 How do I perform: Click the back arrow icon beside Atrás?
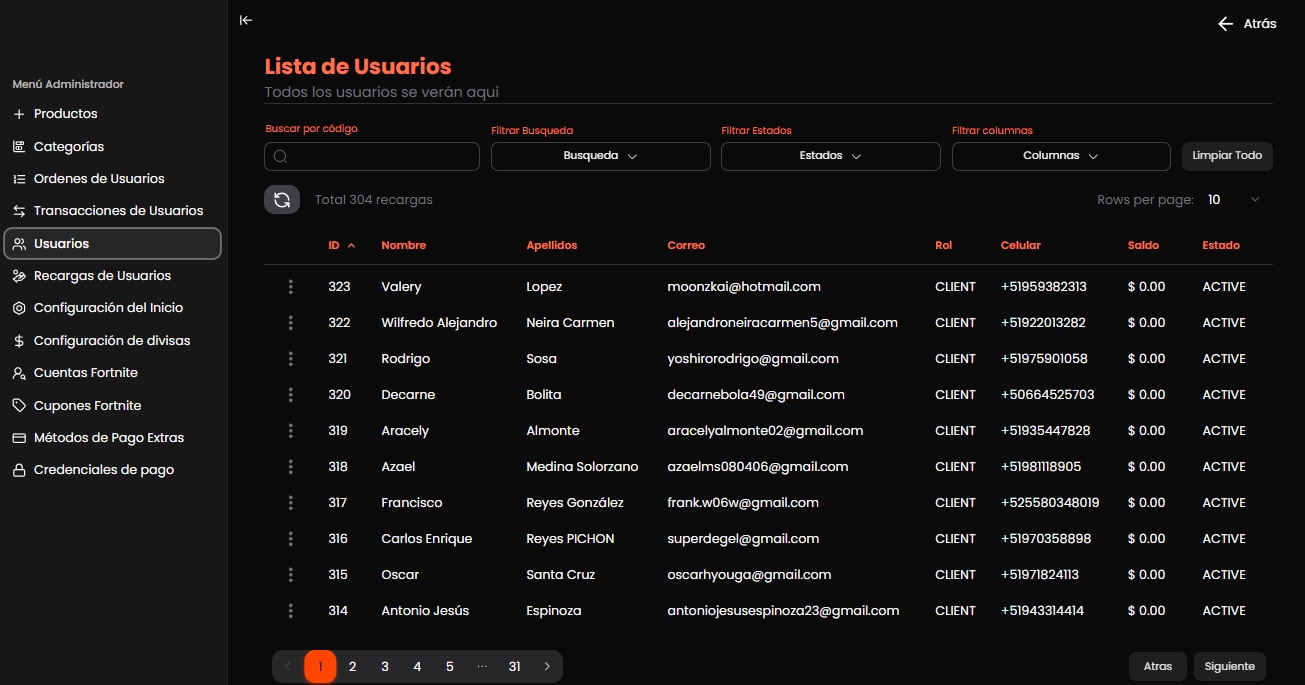point(1225,24)
